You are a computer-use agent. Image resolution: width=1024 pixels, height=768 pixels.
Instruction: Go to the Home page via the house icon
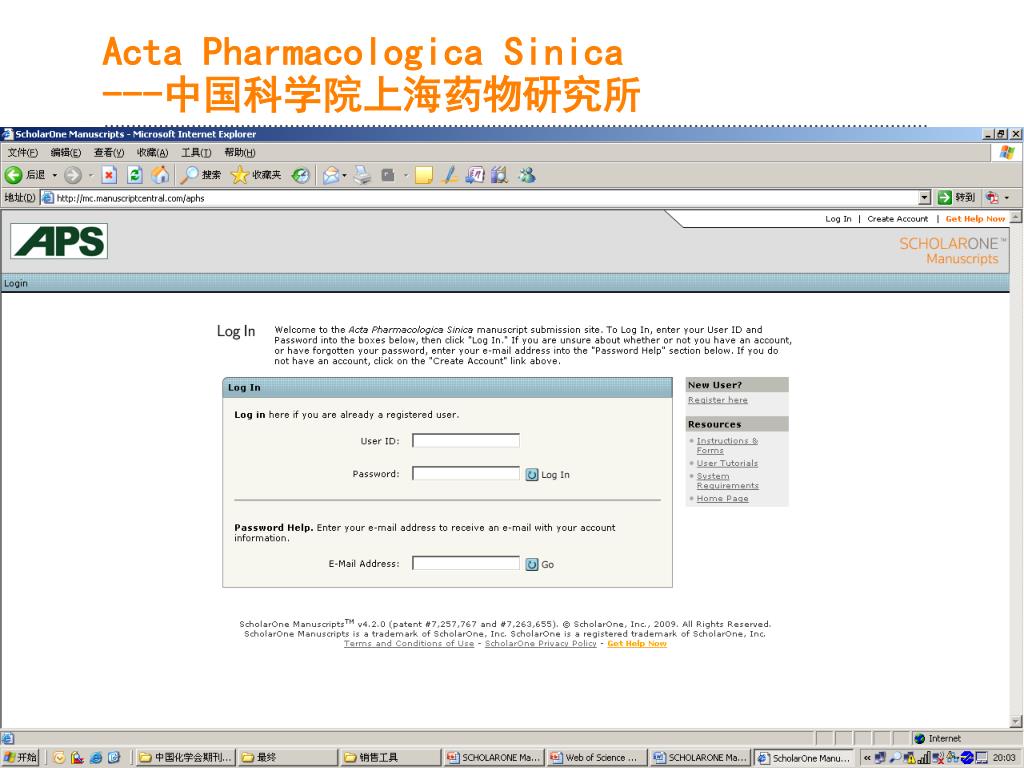click(x=160, y=175)
